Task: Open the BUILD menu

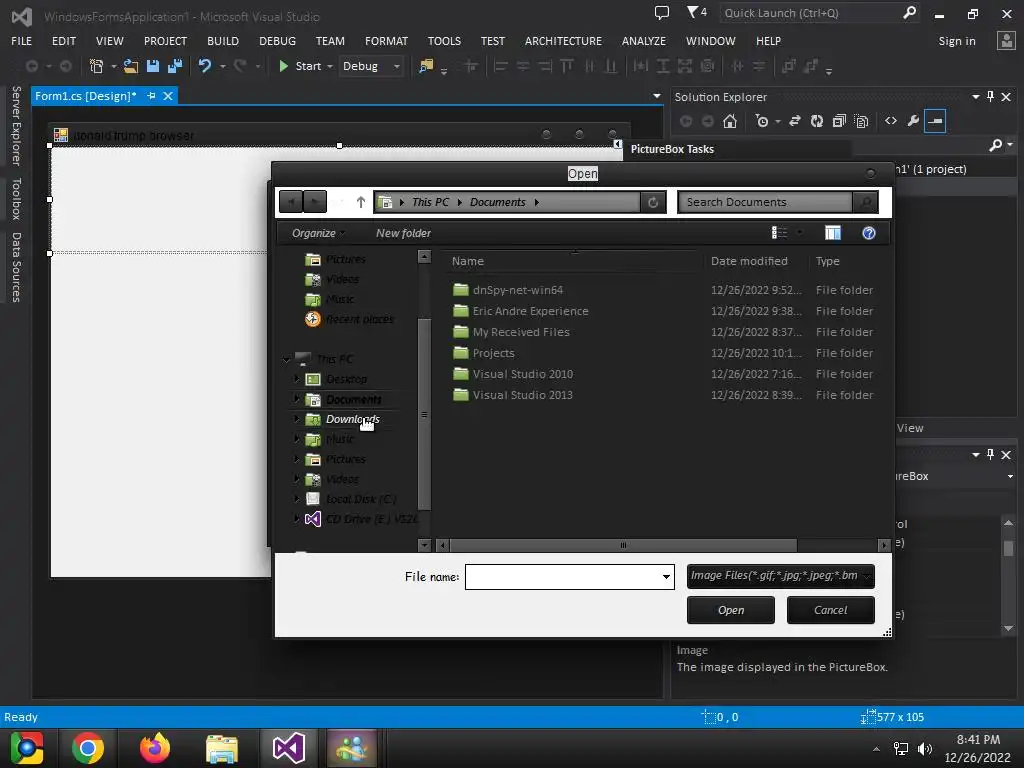Action: coord(223,41)
